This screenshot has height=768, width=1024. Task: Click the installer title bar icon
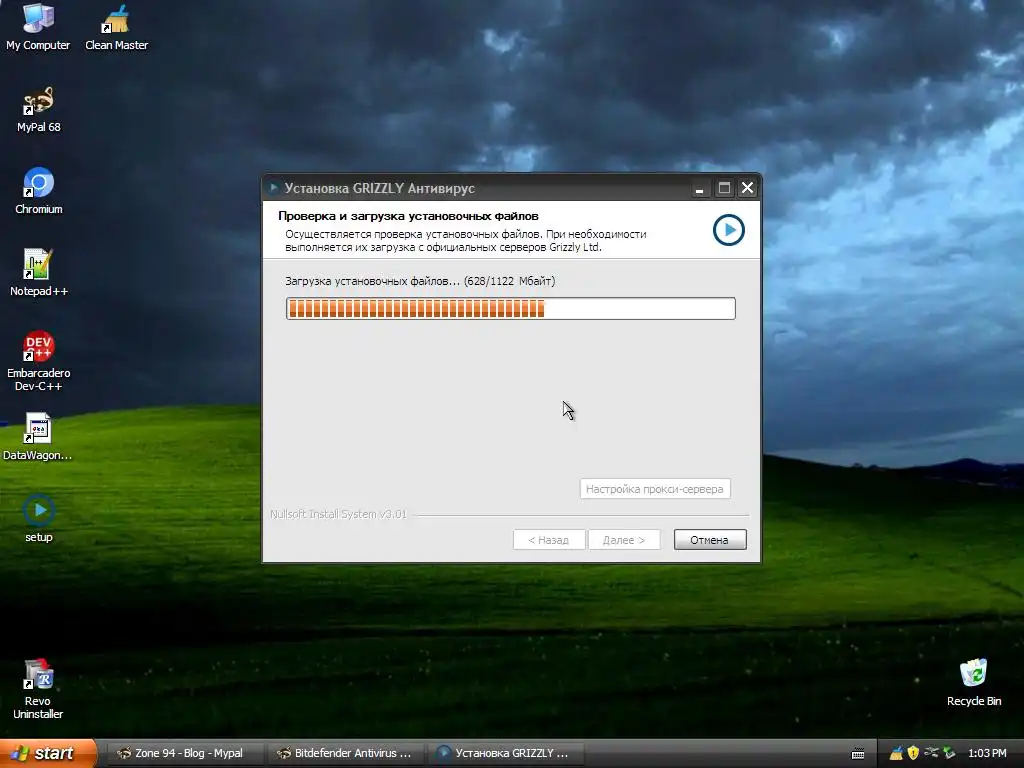[273, 188]
